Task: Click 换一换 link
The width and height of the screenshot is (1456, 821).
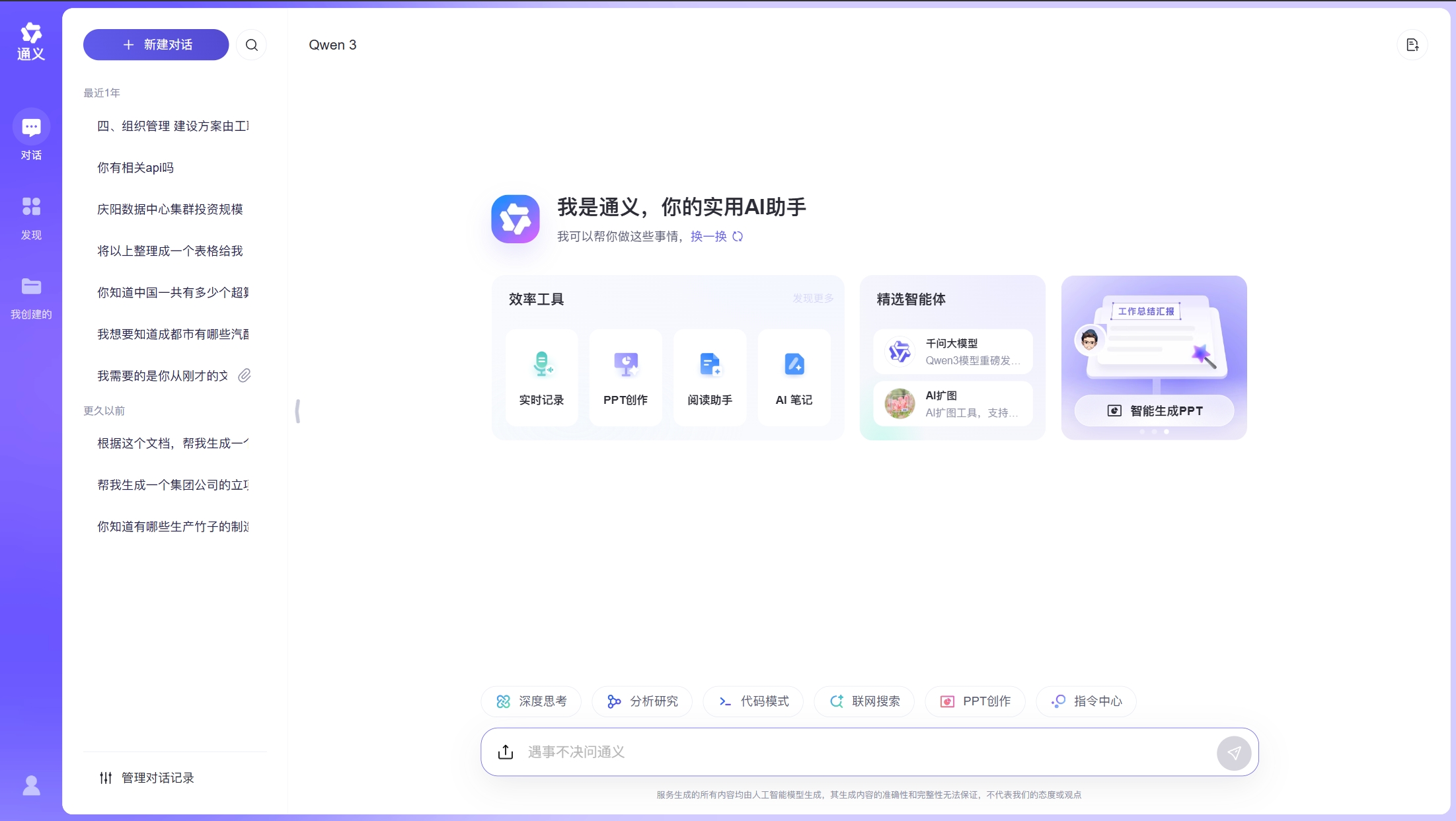Action: pyautogui.click(x=709, y=237)
